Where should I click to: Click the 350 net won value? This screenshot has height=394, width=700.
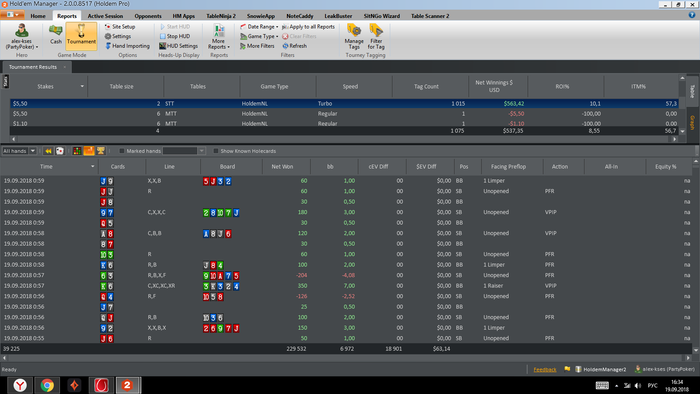pos(303,286)
